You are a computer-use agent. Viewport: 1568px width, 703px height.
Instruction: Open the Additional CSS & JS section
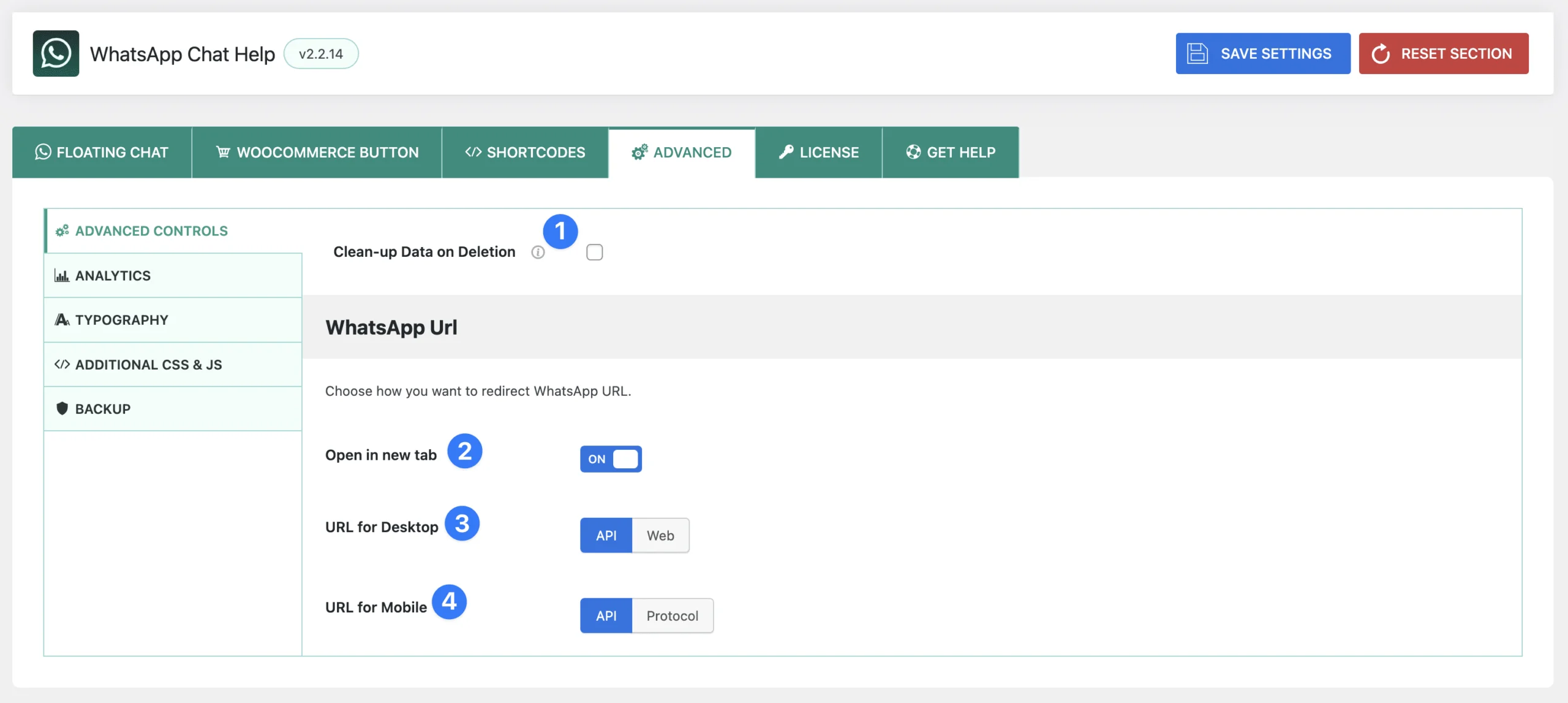(x=173, y=365)
